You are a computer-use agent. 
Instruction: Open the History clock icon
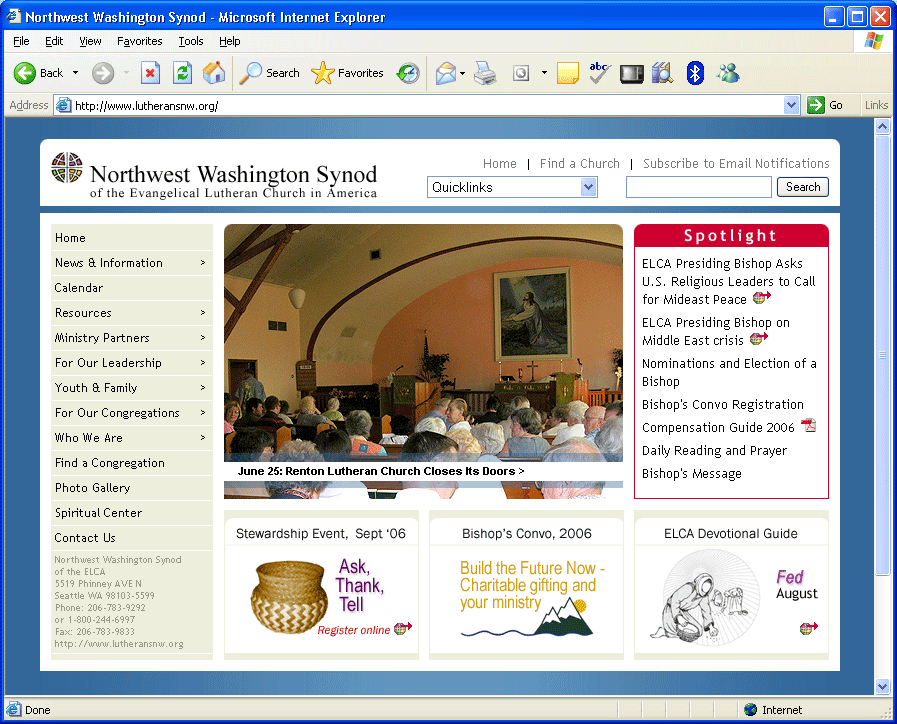point(408,73)
